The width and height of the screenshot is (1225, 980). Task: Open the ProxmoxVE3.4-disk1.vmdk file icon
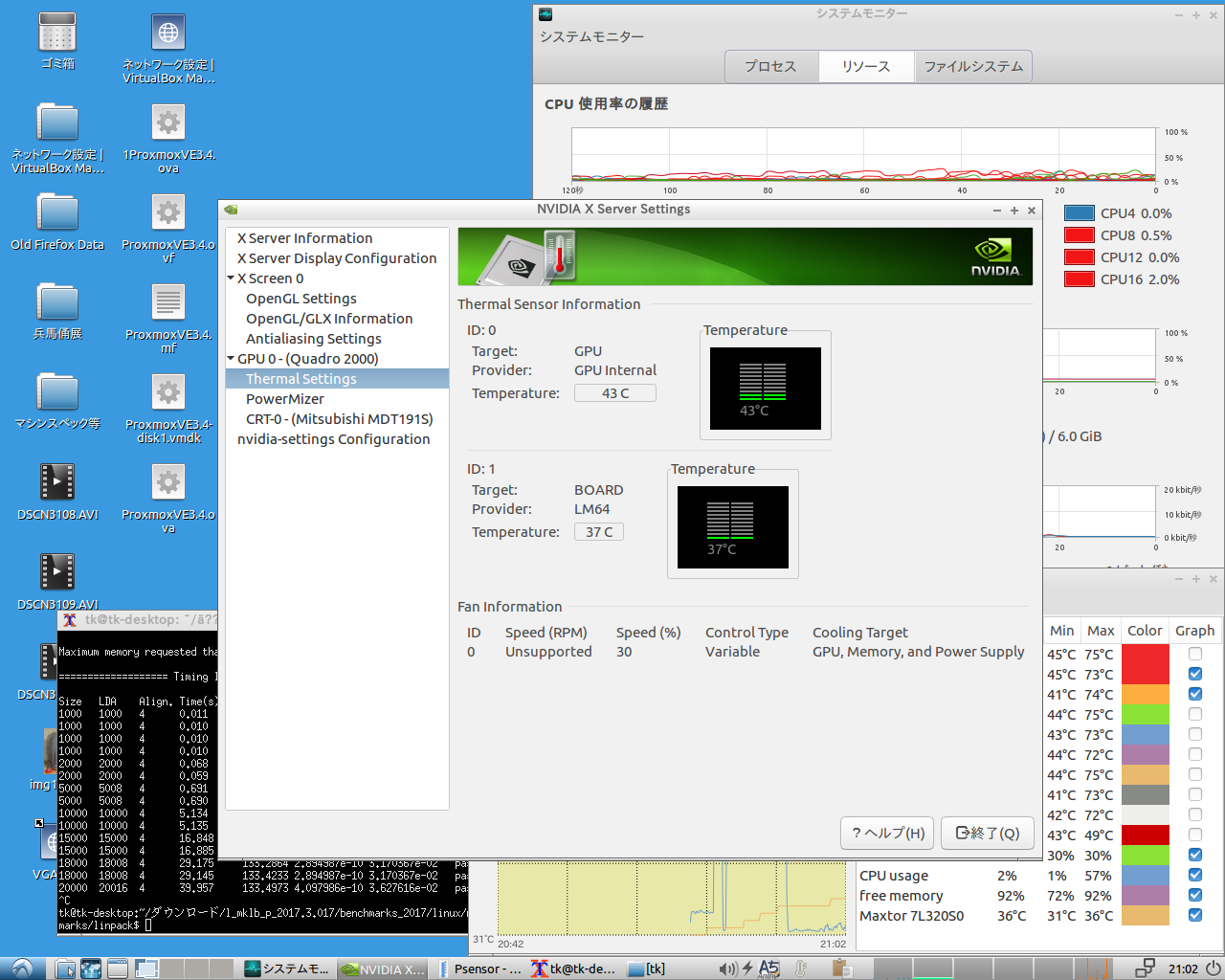(x=168, y=393)
